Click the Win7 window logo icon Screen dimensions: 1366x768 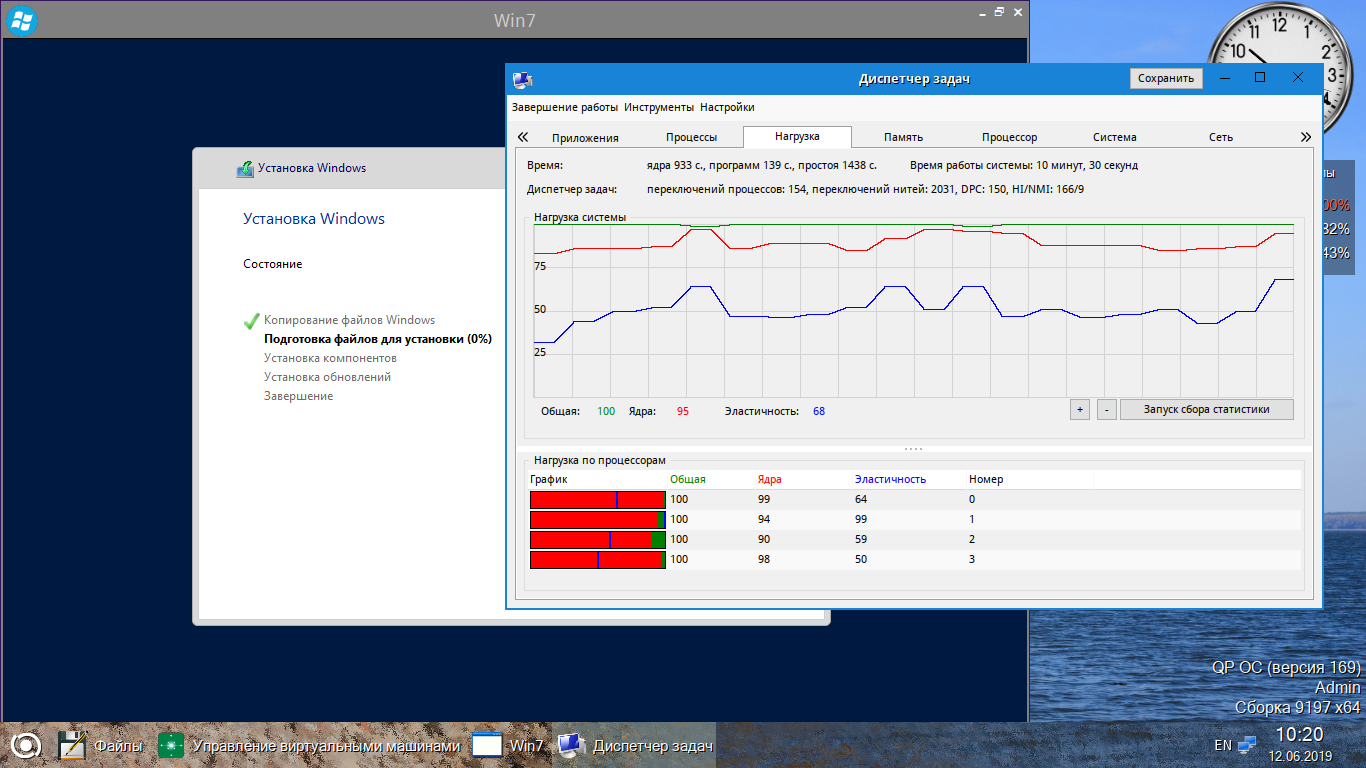coord(21,19)
